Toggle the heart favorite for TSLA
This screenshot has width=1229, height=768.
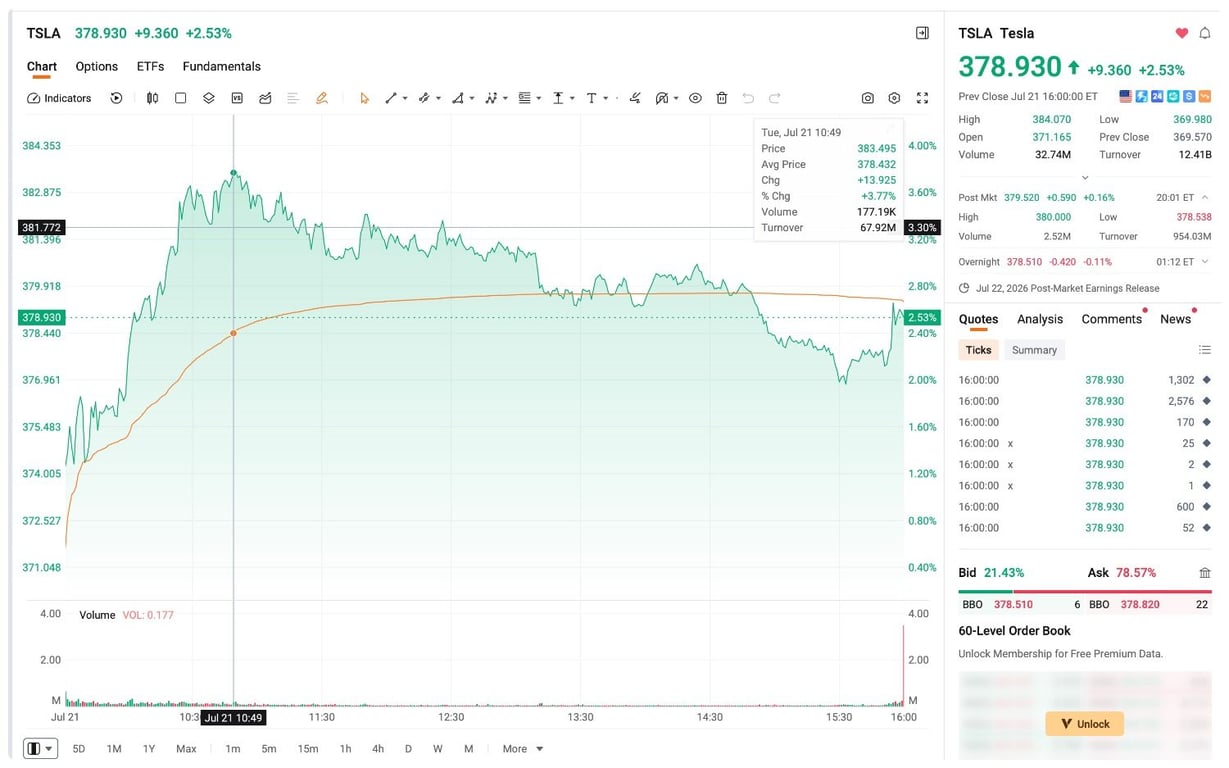1181,33
